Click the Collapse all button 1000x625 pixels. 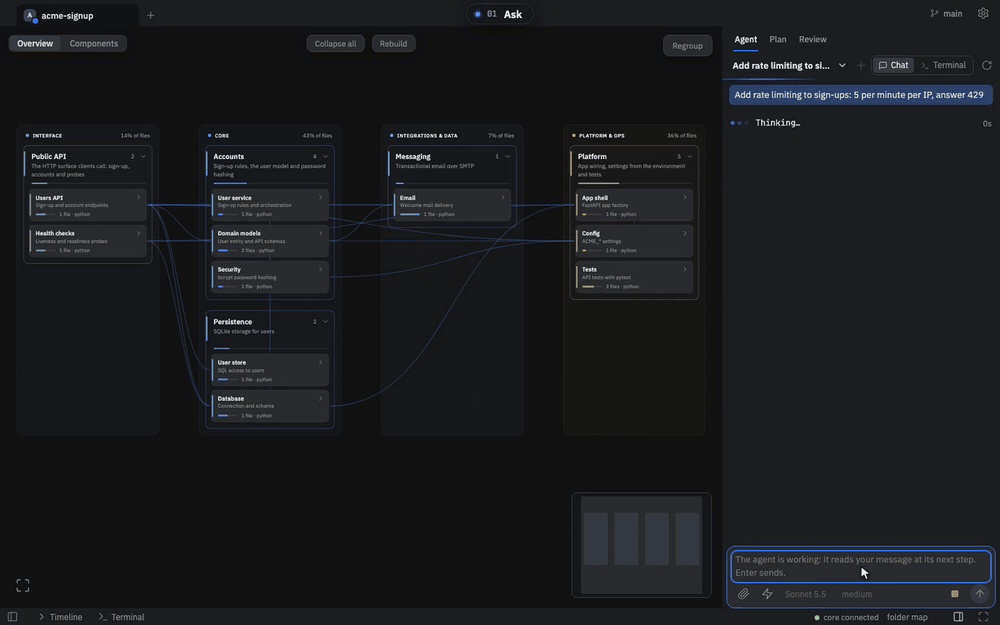click(x=335, y=43)
